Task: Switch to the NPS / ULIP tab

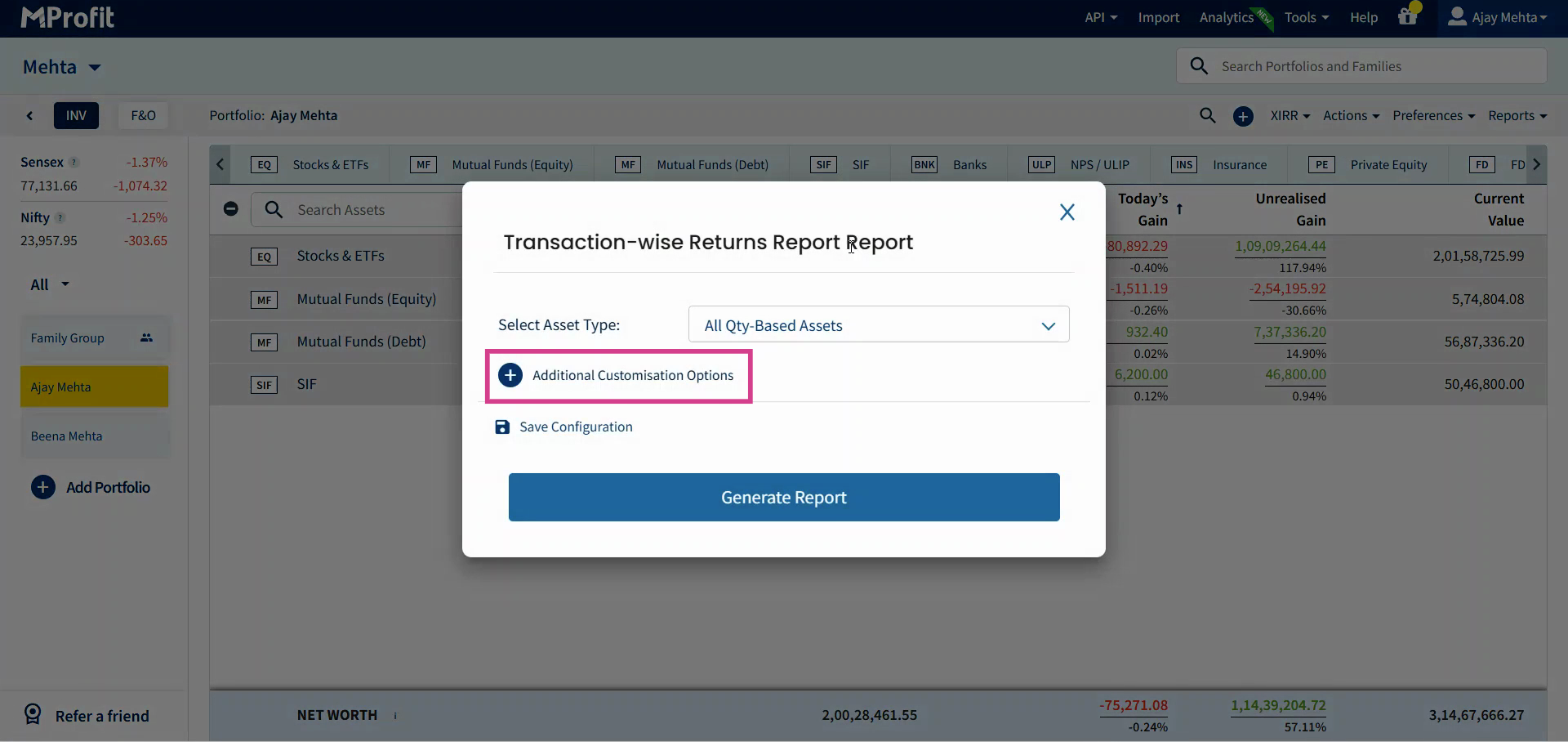Action: coord(1079,164)
